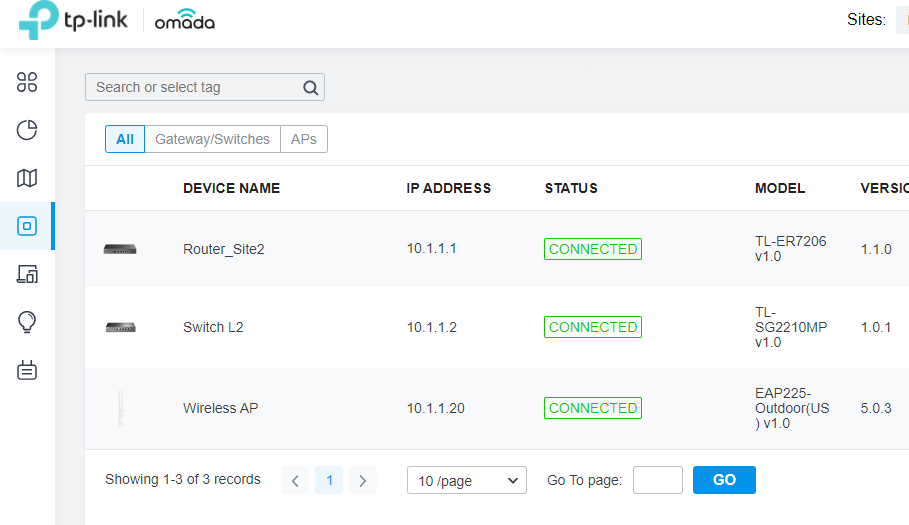Open the Router_Site2 device name

(x=224, y=249)
